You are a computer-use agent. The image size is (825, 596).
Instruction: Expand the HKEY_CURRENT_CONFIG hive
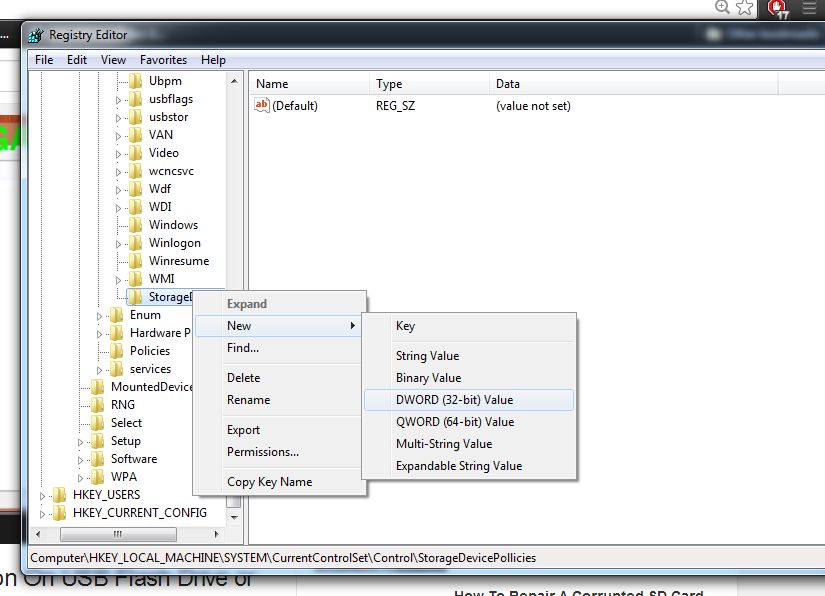tap(43, 514)
